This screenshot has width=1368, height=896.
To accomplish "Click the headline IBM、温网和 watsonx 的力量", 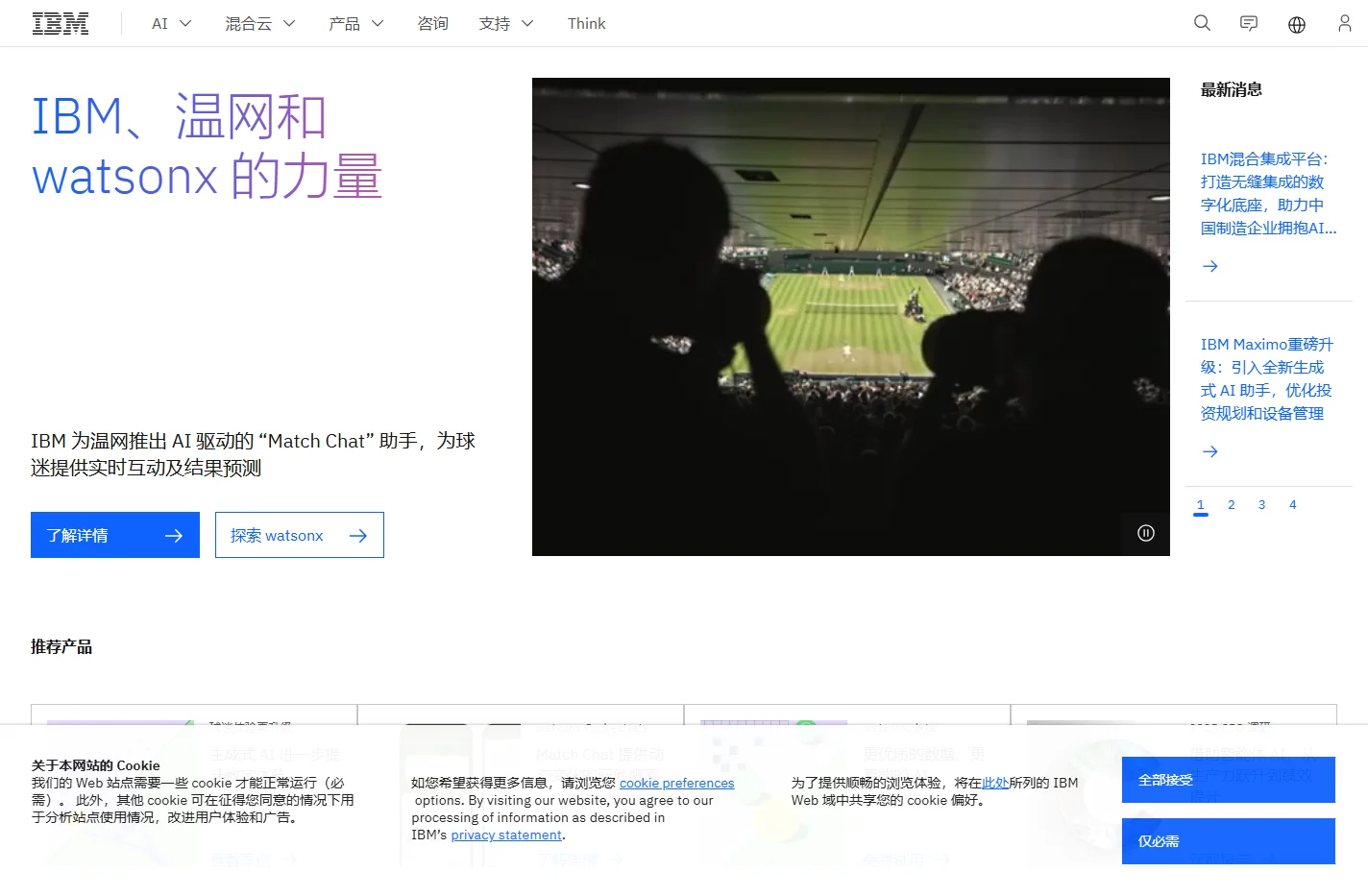I will [208, 146].
